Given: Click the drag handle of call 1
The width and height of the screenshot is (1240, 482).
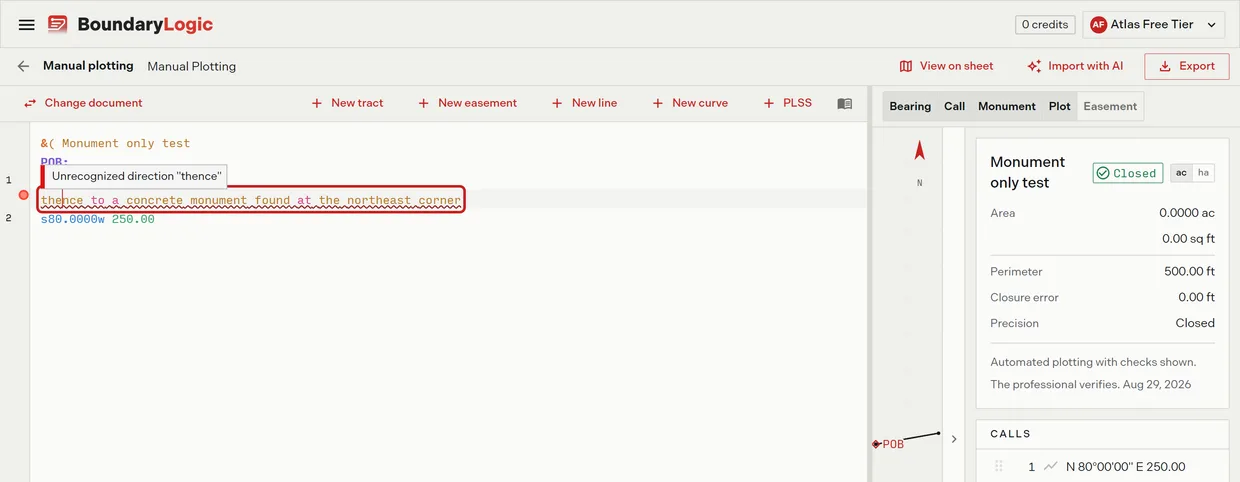Looking at the screenshot, I should (998, 466).
